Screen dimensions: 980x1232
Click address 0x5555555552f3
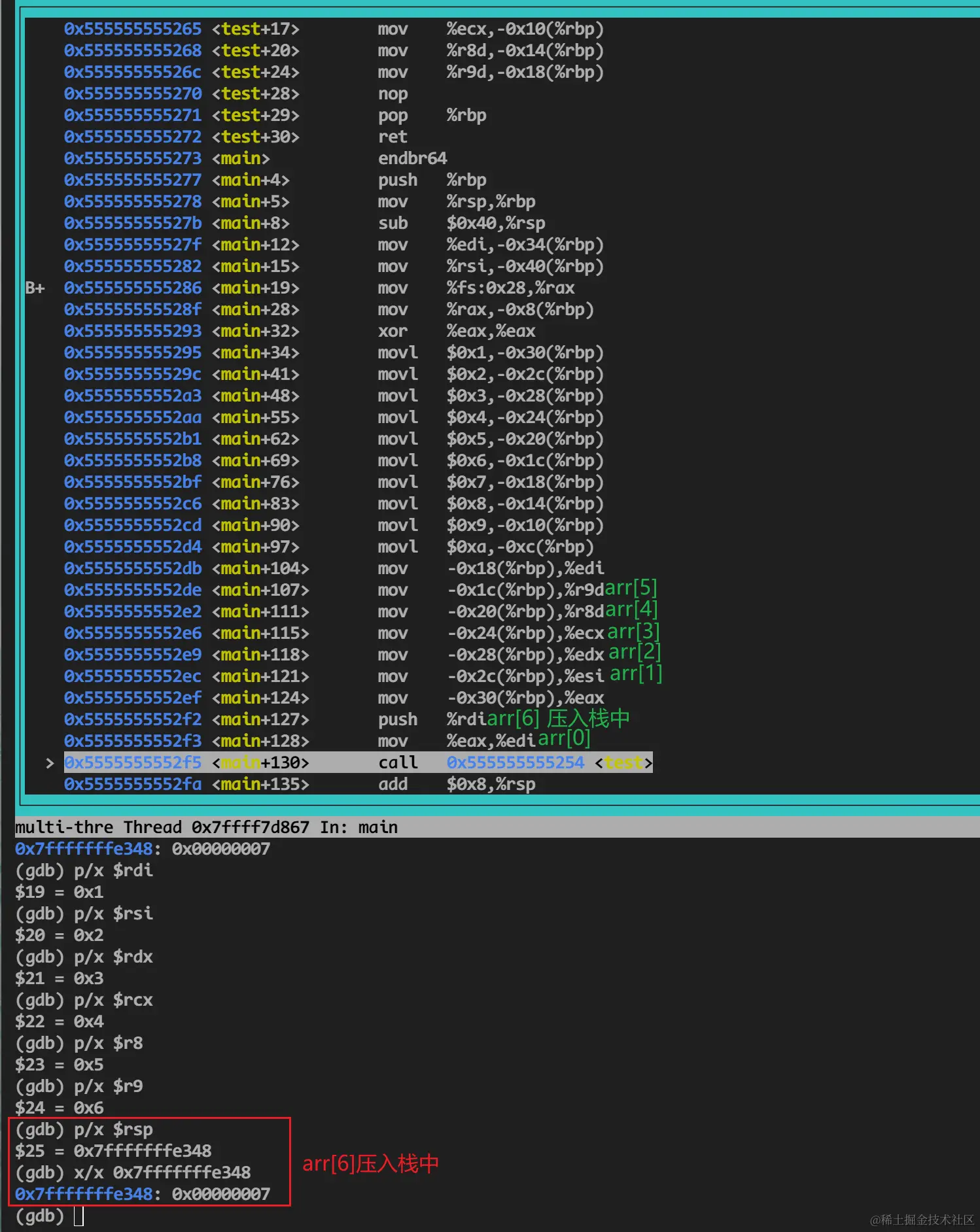pos(133,741)
